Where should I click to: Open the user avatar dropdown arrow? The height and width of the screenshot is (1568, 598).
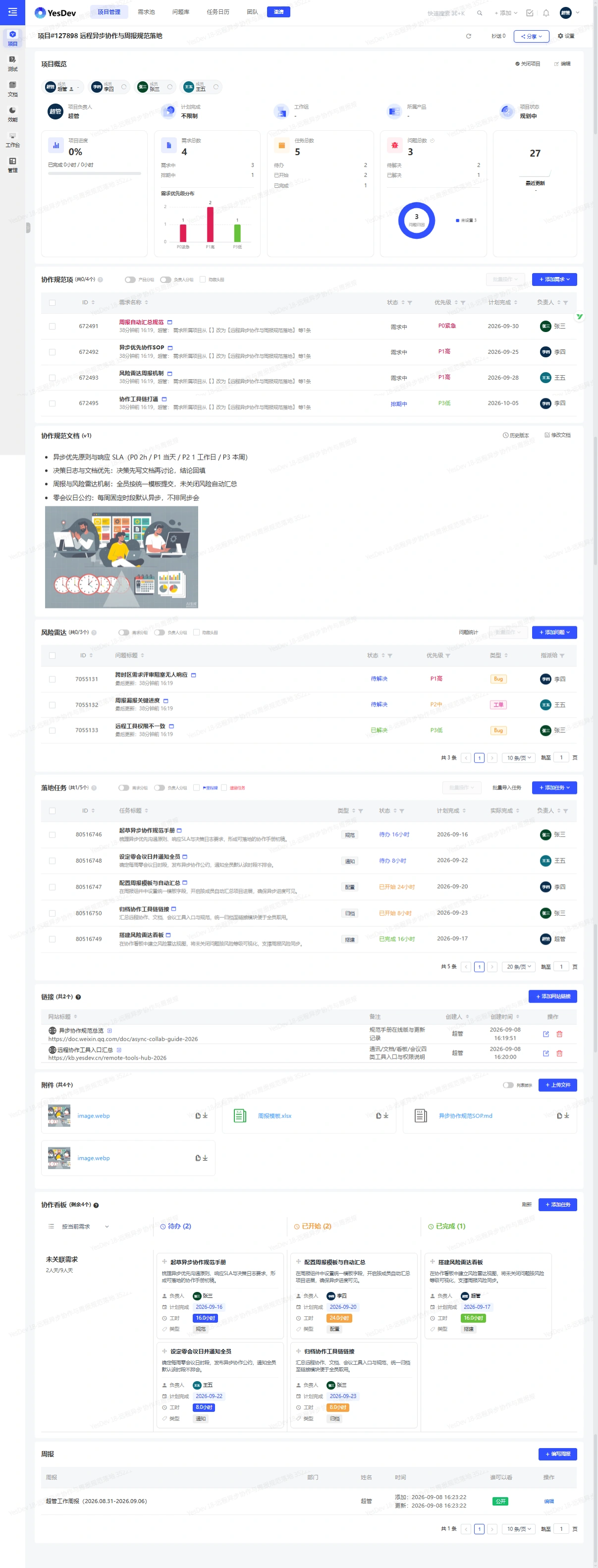[577, 12]
